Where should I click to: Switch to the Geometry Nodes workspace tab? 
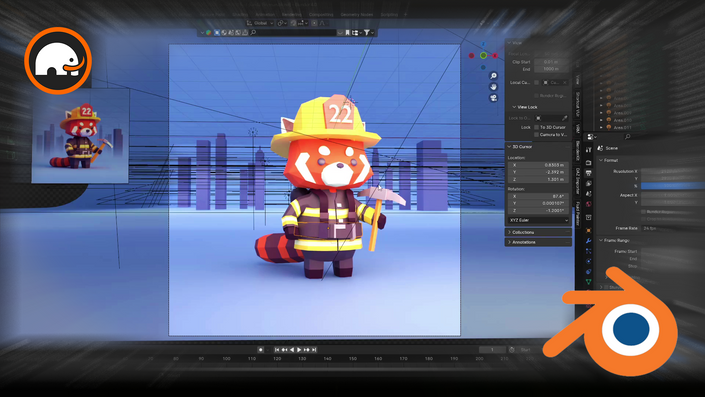(356, 14)
